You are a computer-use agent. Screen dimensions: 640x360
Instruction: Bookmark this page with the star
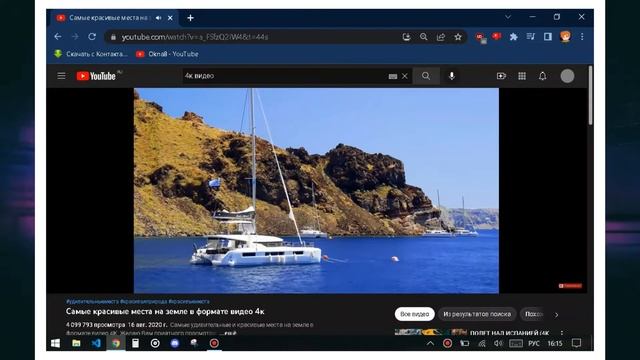pyautogui.click(x=458, y=37)
